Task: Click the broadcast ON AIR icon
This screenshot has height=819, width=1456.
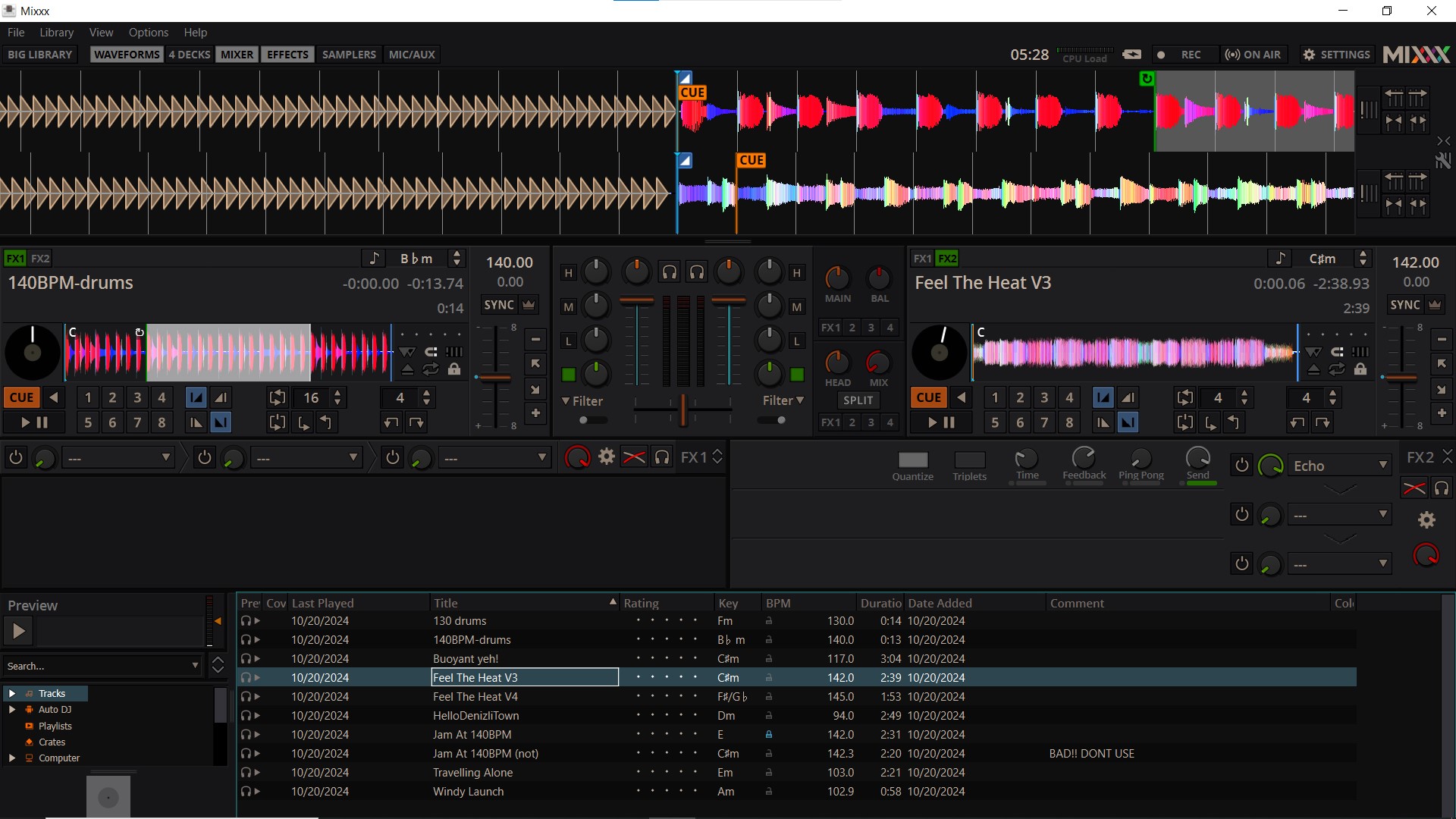Action: click(1253, 55)
